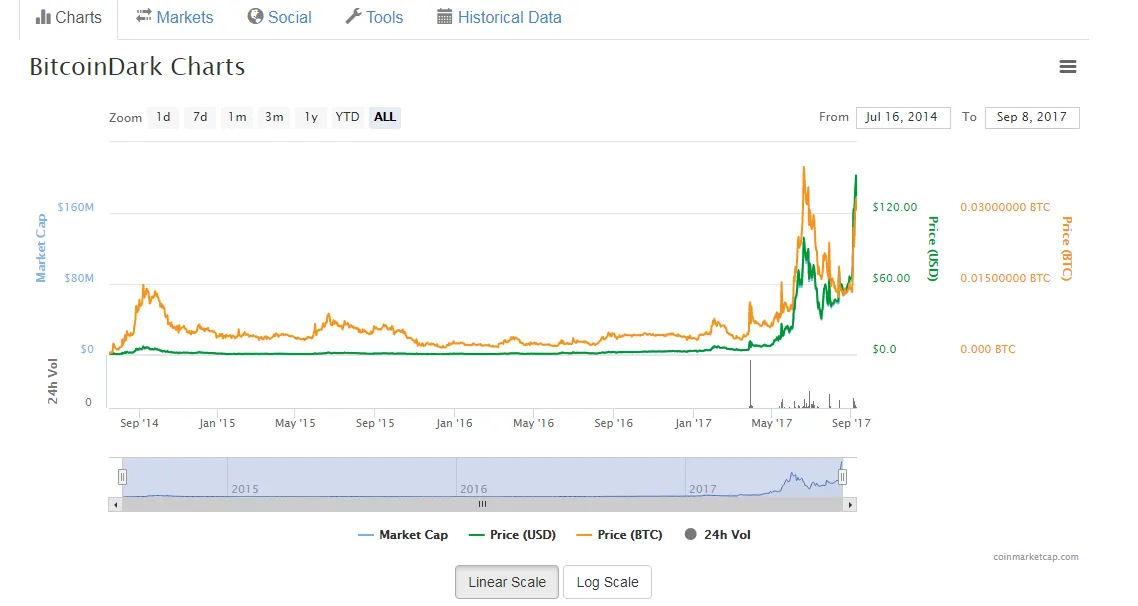Image resolution: width=1138 pixels, height=606 pixels.
Task: Click the Sep '14 x-axis label
Action: pos(139,423)
